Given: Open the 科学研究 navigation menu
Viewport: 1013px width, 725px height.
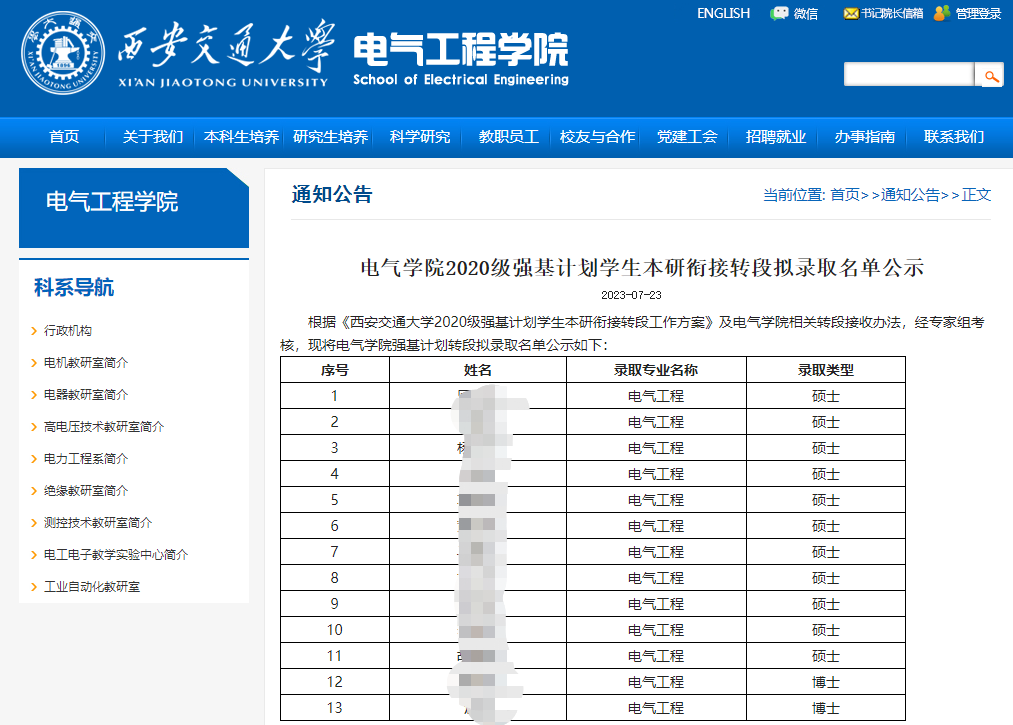Looking at the screenshot, I should click(419, 136).
